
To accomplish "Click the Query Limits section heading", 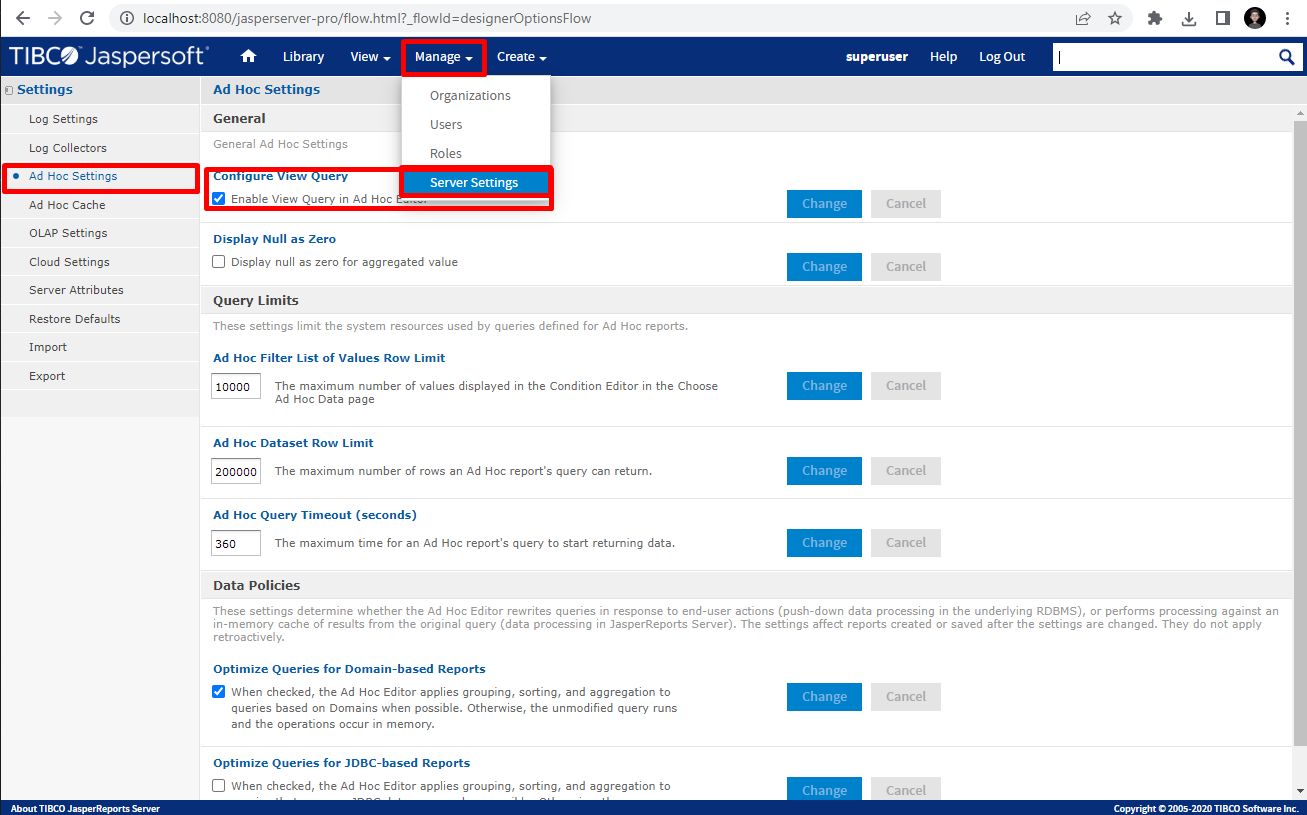I will (256, 300).
